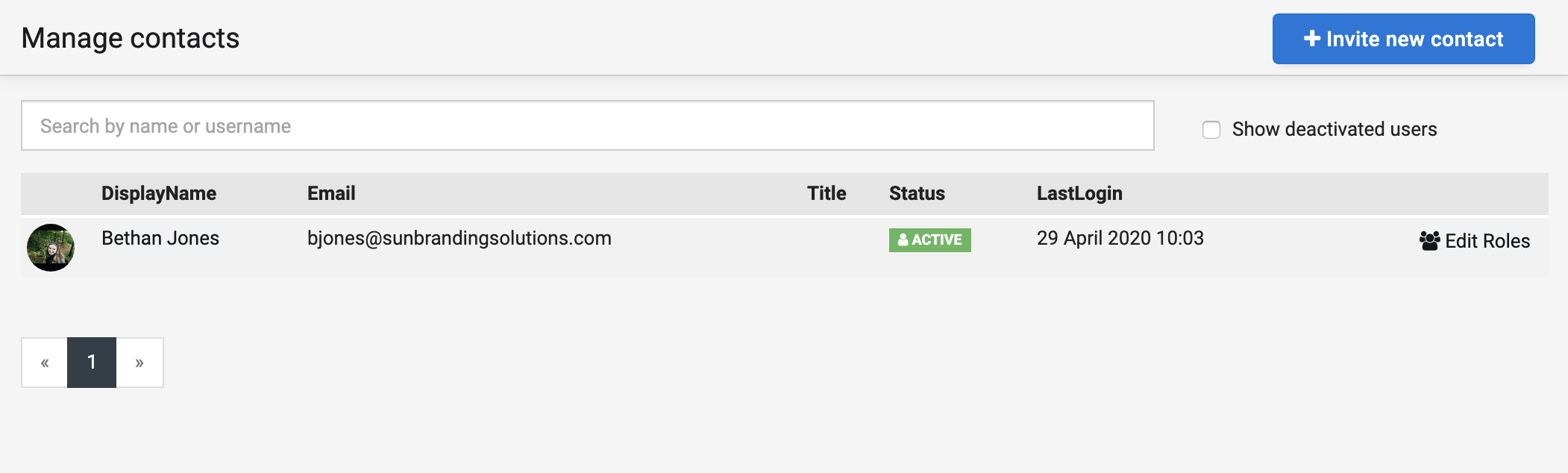Click the Show deactivated users label
The height and width of the screenshot is (473, 1568).
pos(1334,129)
